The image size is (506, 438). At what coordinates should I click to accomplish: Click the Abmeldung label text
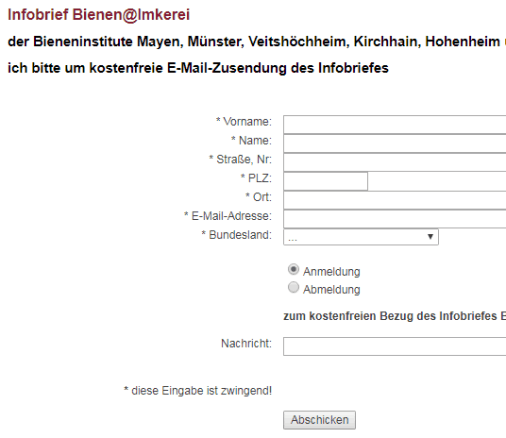coord(331,289)
